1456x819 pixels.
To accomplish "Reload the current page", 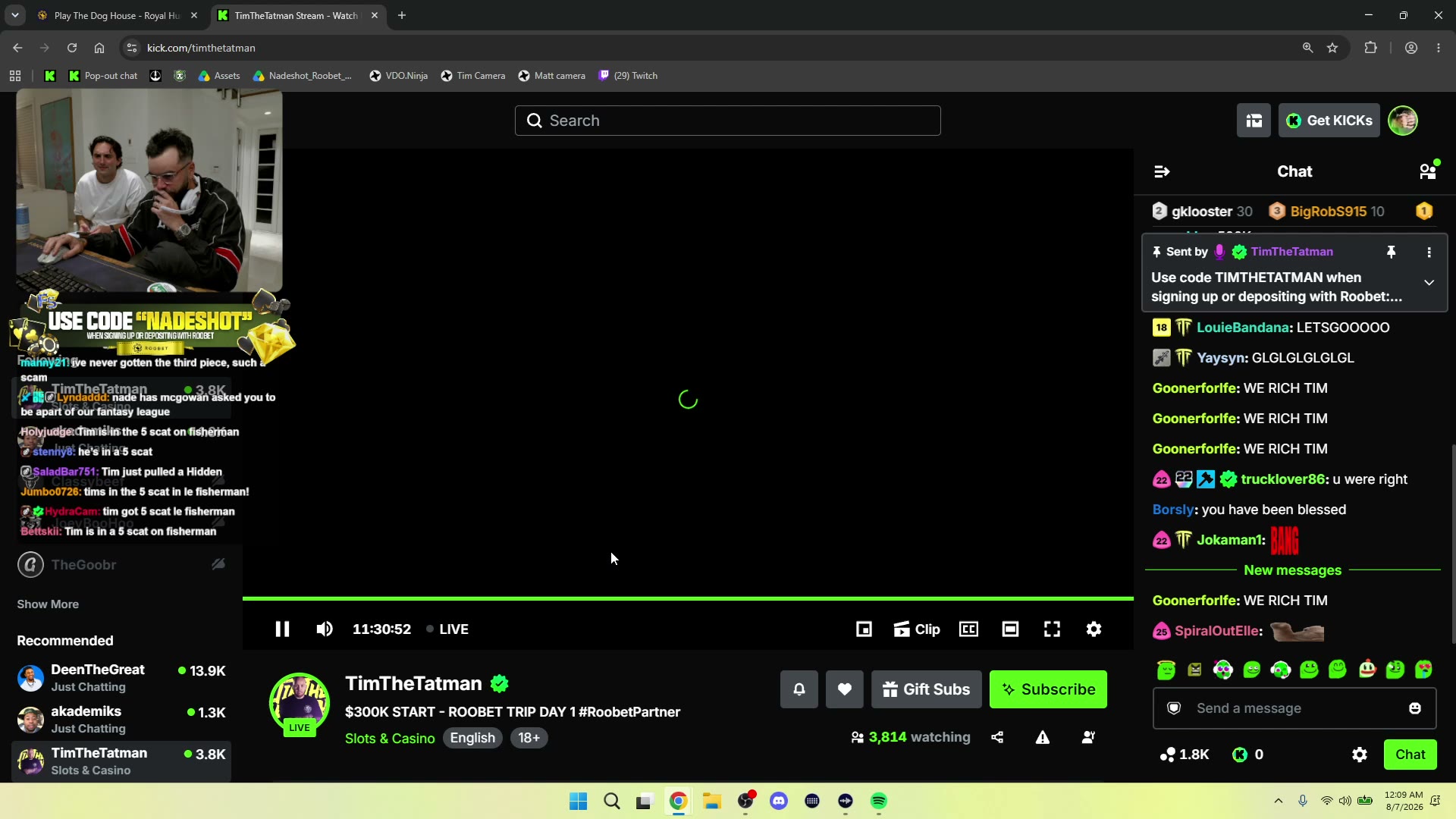I will pos(72,48).
